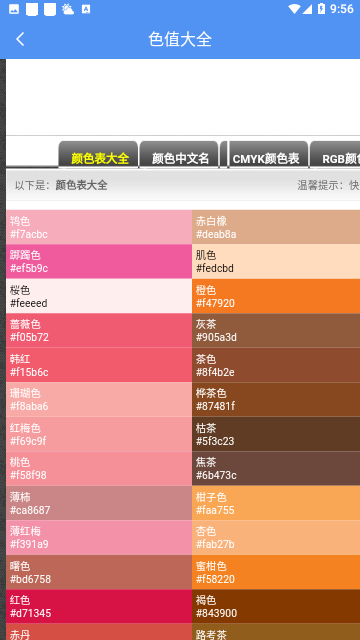Open the RGB颜色 tab
Viewport: 360px width, 640px height.
[335, 154]
